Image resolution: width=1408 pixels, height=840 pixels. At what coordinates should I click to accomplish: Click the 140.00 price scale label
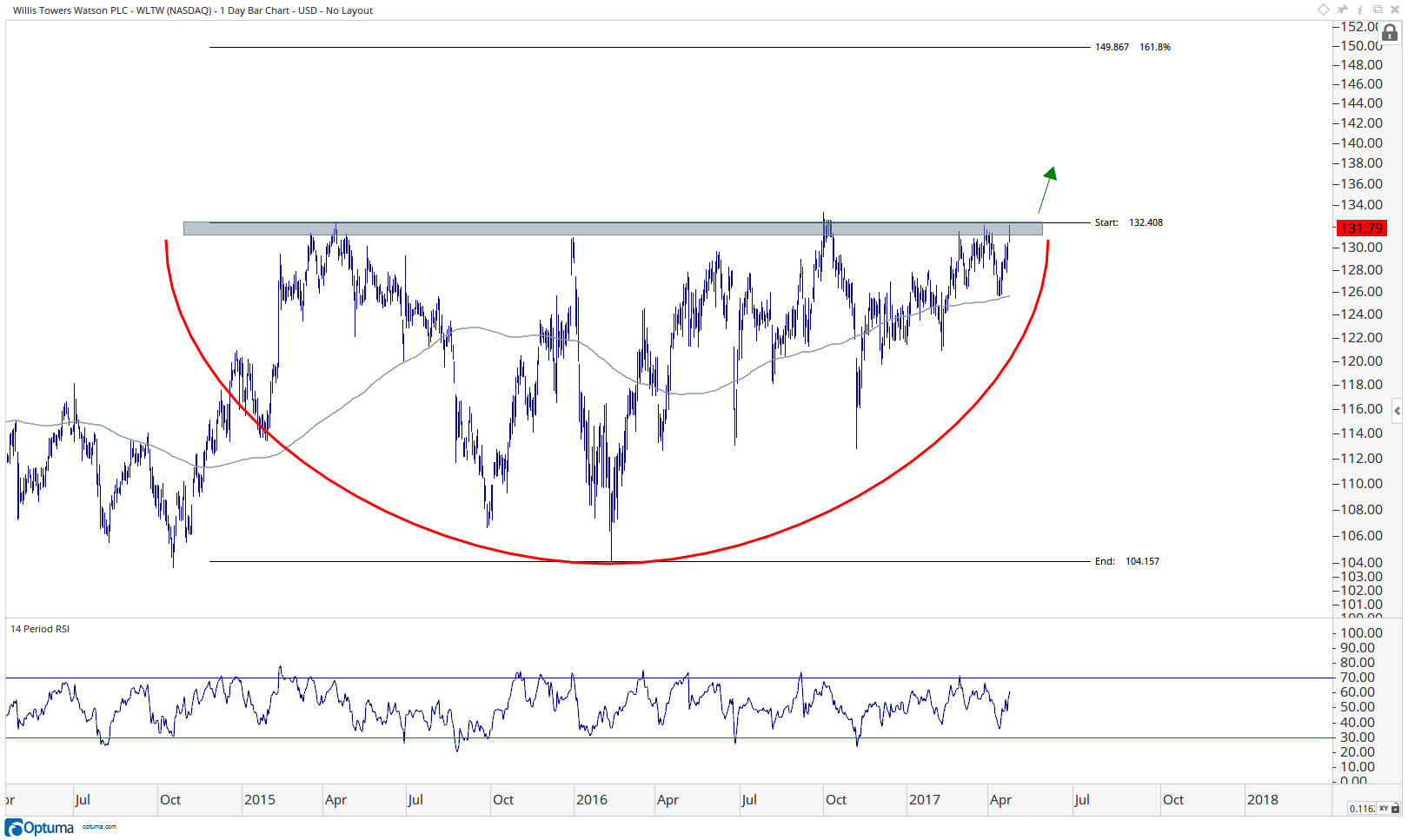[1361, 143]
